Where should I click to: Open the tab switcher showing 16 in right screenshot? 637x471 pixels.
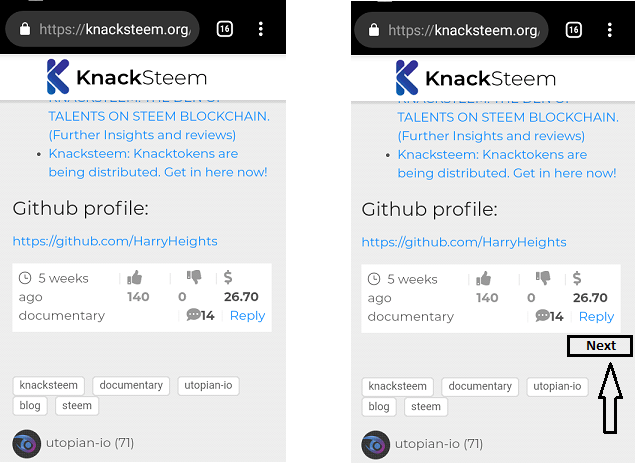pos(573,30)
